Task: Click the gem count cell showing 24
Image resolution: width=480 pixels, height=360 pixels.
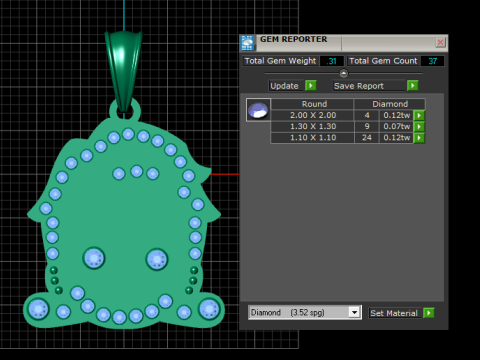Action: point(367,138)
